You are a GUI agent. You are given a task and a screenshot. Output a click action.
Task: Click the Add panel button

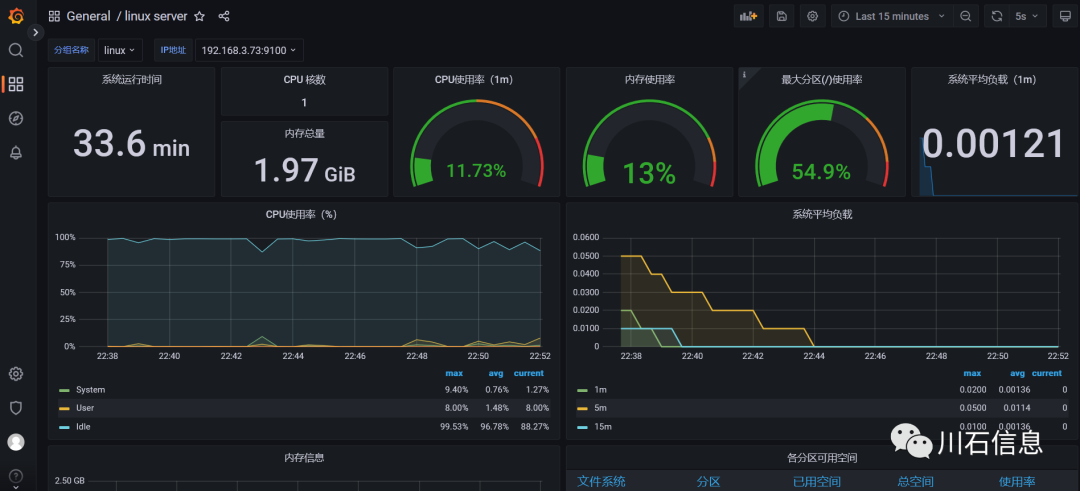(748, 17)
